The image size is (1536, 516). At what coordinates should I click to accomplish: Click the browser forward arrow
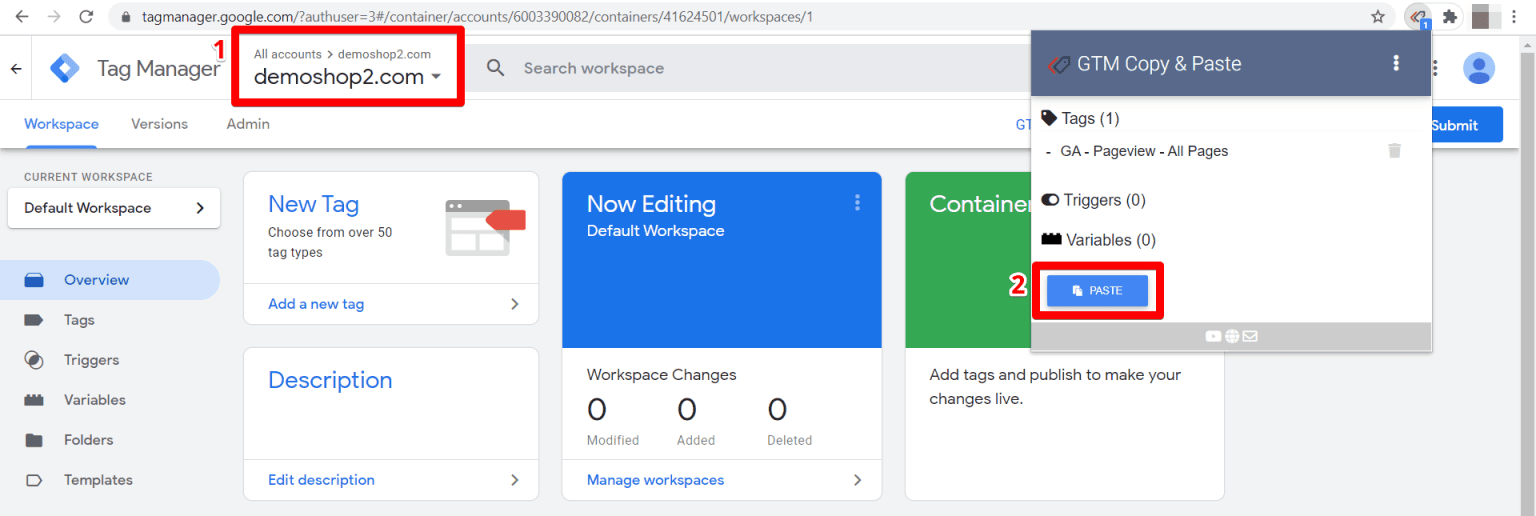pos(53,17)
